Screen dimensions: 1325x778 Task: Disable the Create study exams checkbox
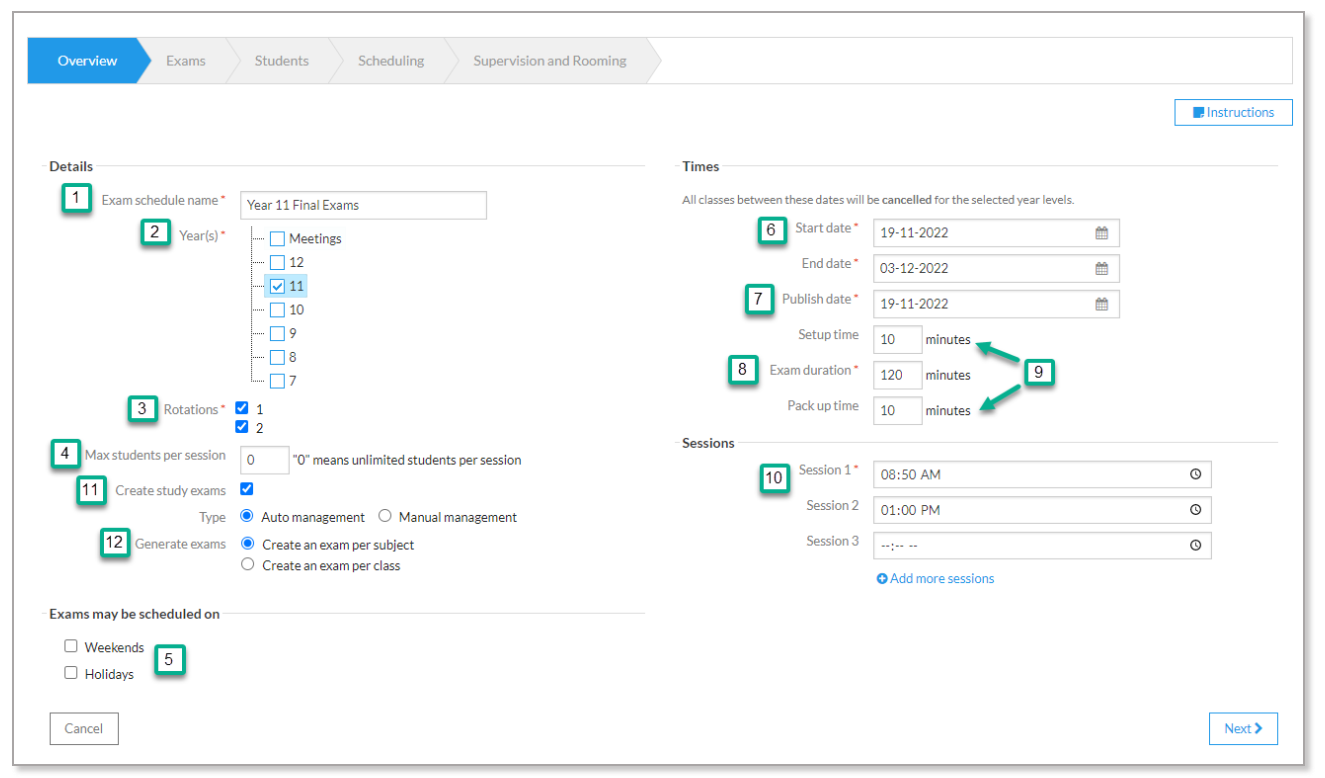(247, 489)
